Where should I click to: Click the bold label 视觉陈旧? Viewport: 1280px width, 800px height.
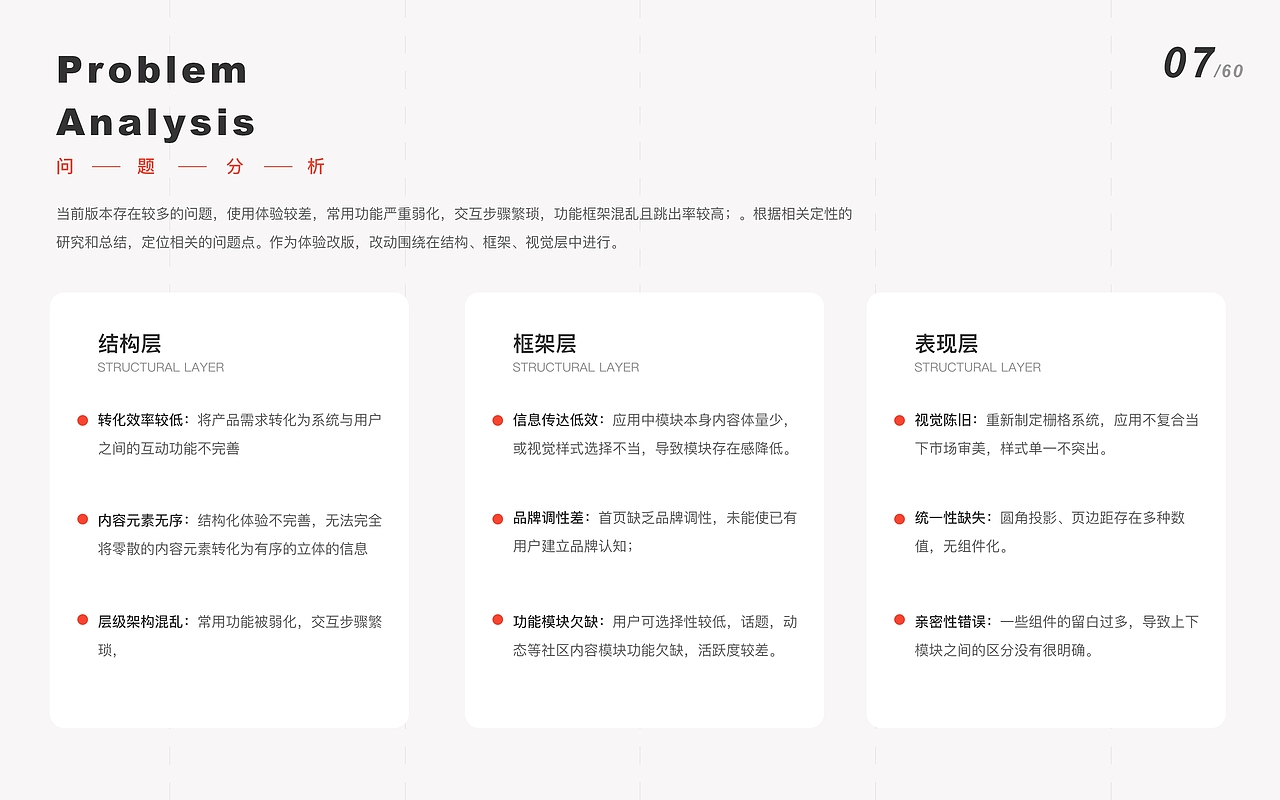click(947, 420)
